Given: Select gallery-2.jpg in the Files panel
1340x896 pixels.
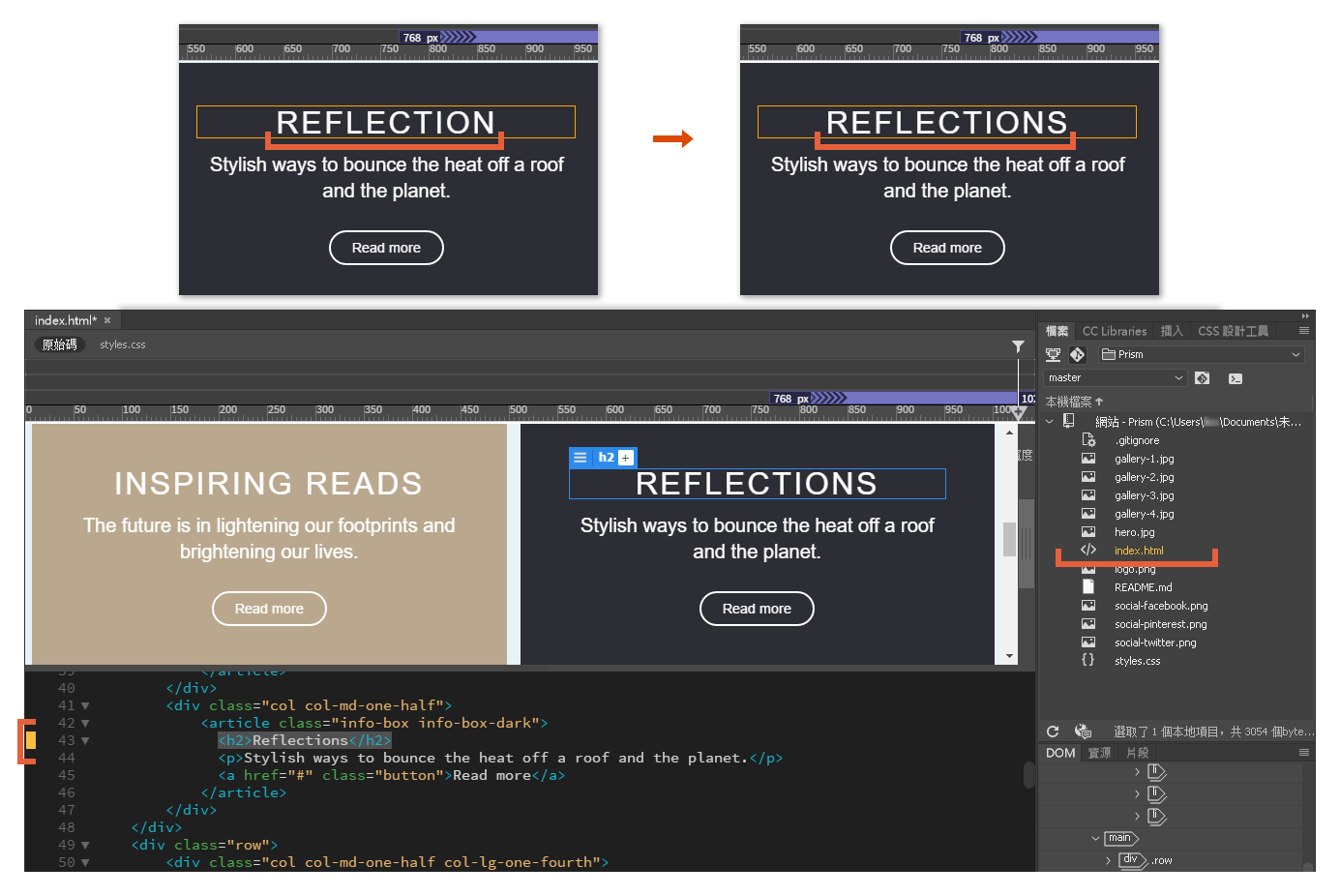Looking at the screenshot, I should (1144, 477).
